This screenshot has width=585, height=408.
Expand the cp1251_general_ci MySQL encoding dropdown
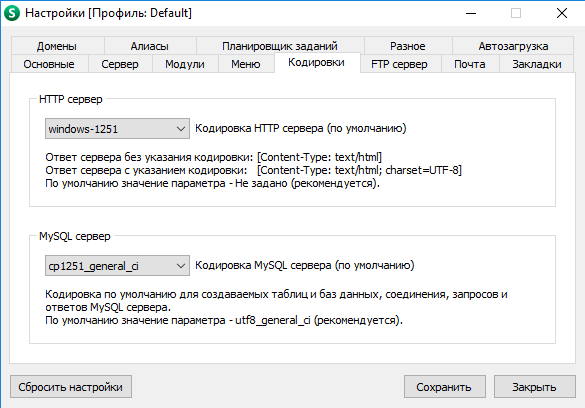tap(117, 266)
